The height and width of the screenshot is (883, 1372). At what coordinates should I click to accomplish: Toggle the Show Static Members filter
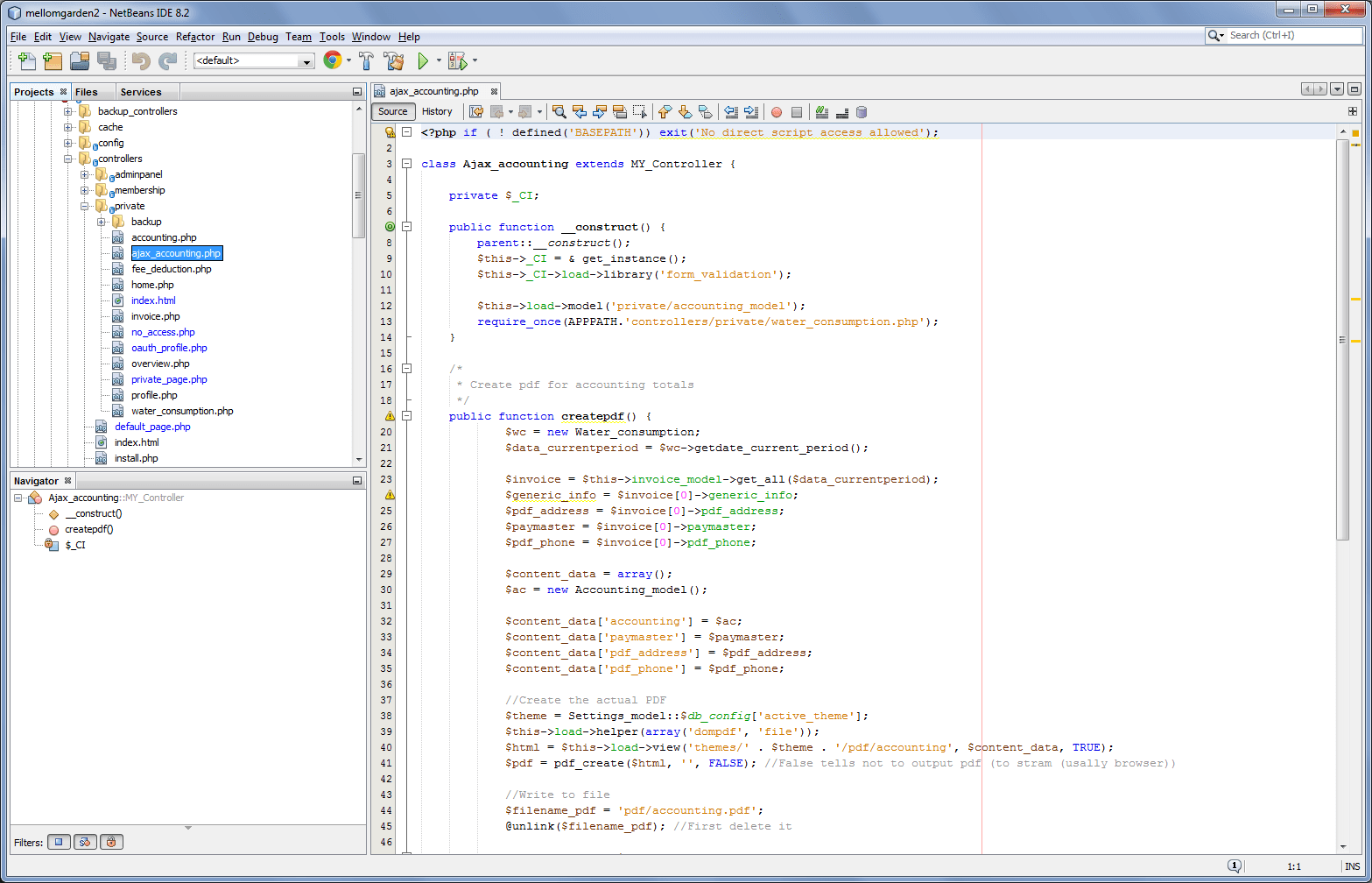pyautogui.click(x=85, y=842)
